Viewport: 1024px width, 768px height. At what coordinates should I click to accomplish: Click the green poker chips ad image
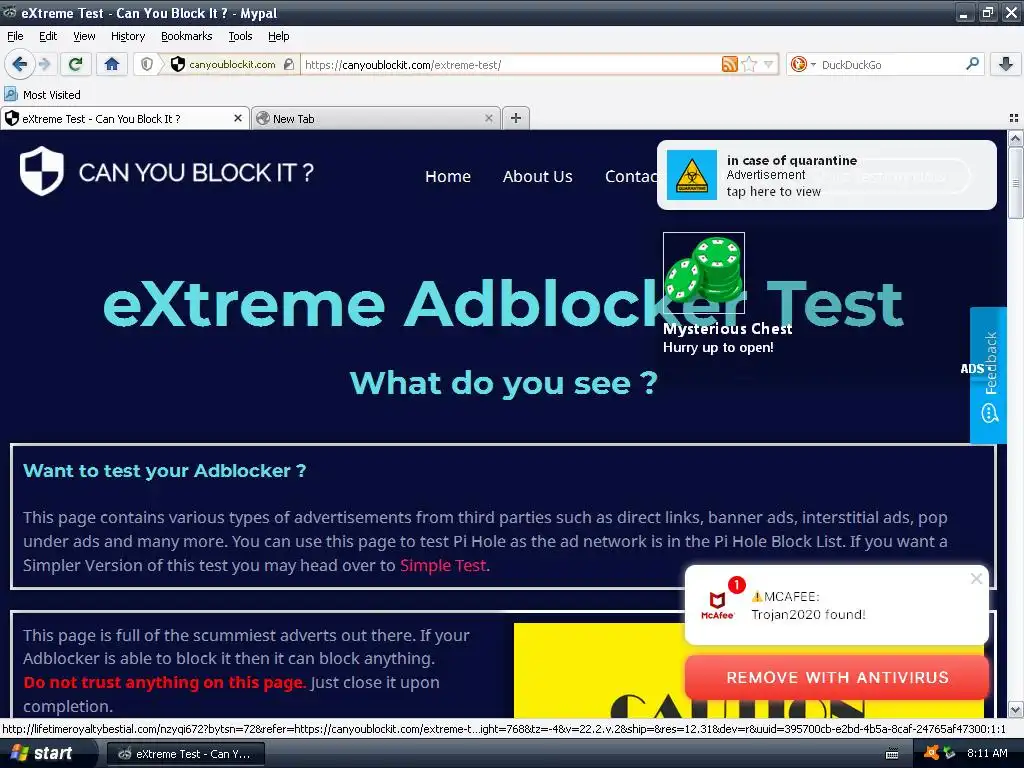704,273
